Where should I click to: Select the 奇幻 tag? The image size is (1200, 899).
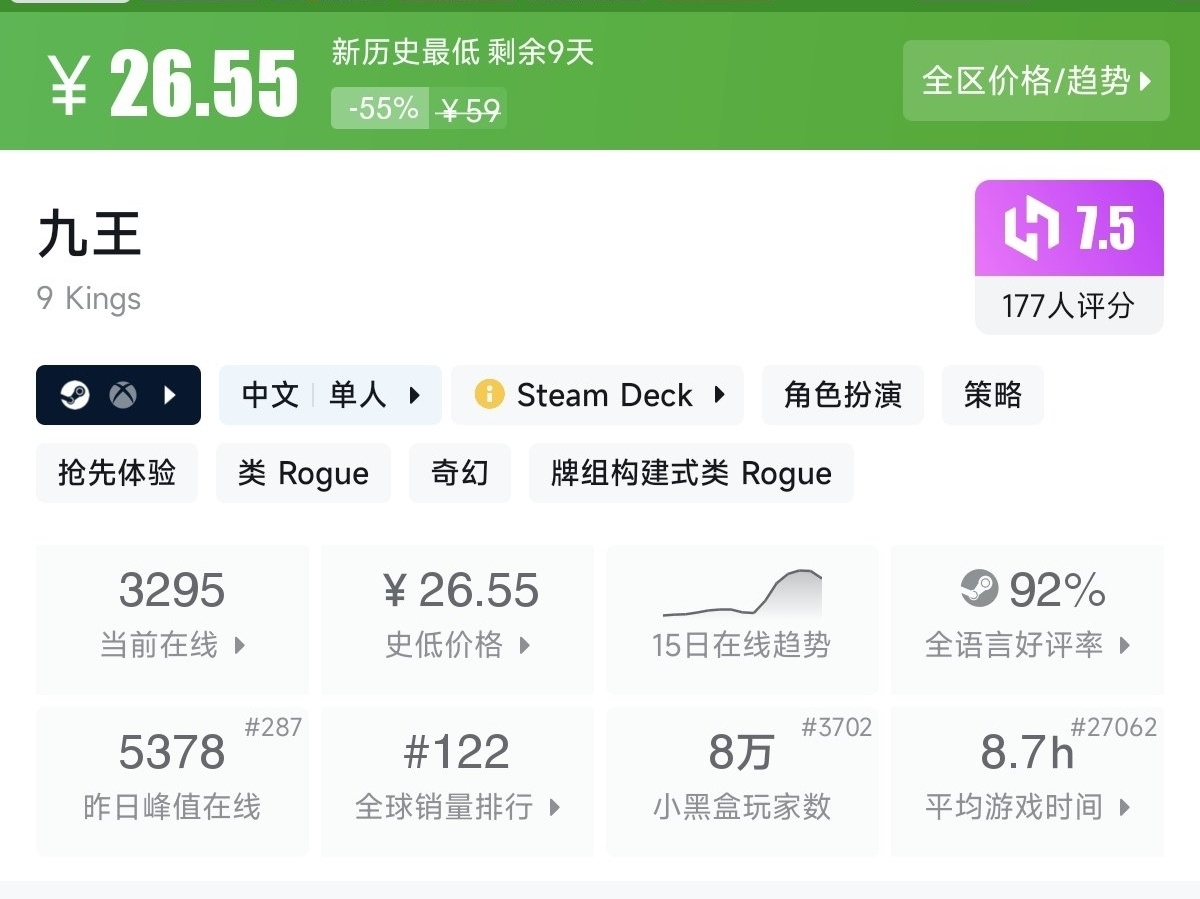[459, 473]
